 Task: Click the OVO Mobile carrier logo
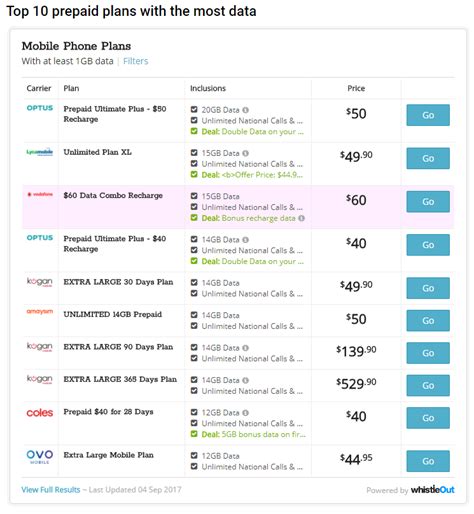pos(40,456)
